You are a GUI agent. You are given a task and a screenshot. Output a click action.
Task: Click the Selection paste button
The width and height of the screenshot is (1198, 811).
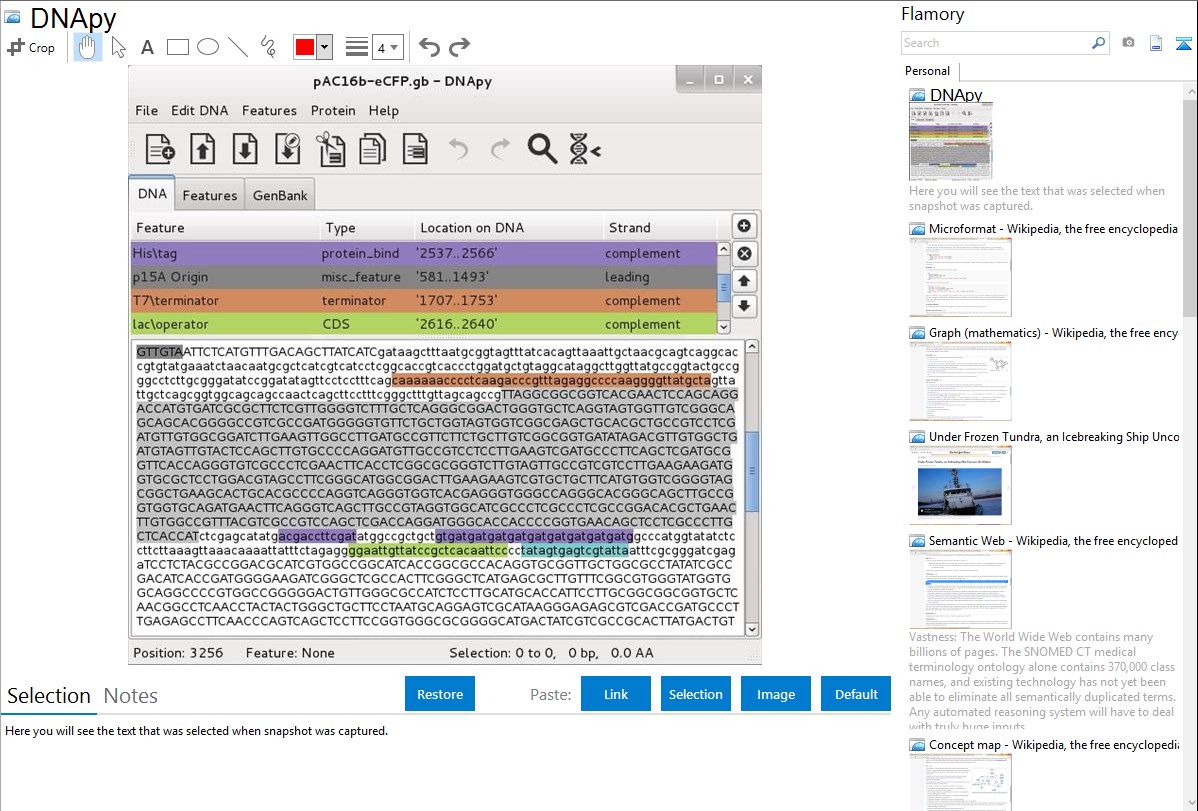tap(696, 694)
